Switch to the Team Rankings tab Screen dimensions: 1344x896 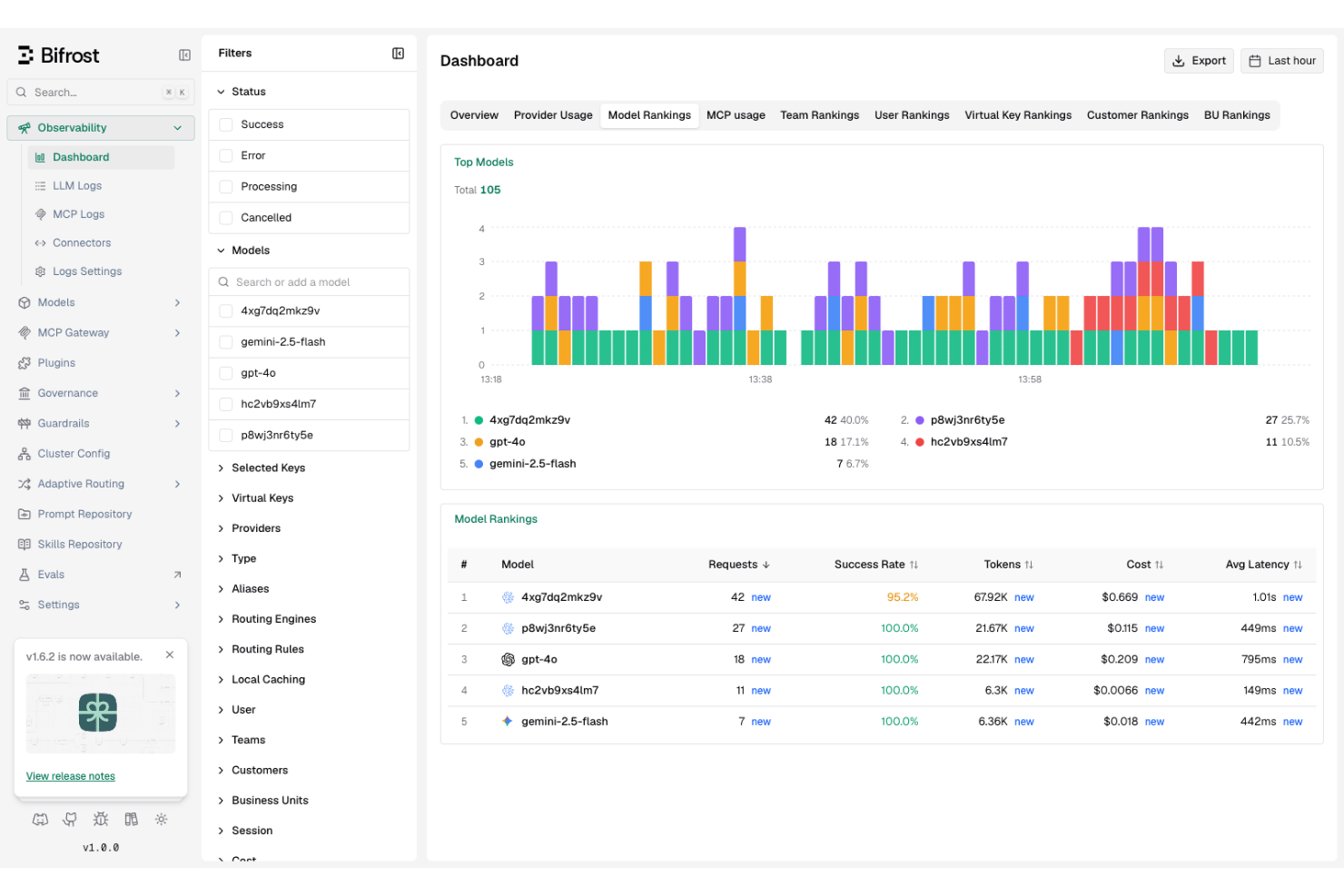[x=820, y=115]
